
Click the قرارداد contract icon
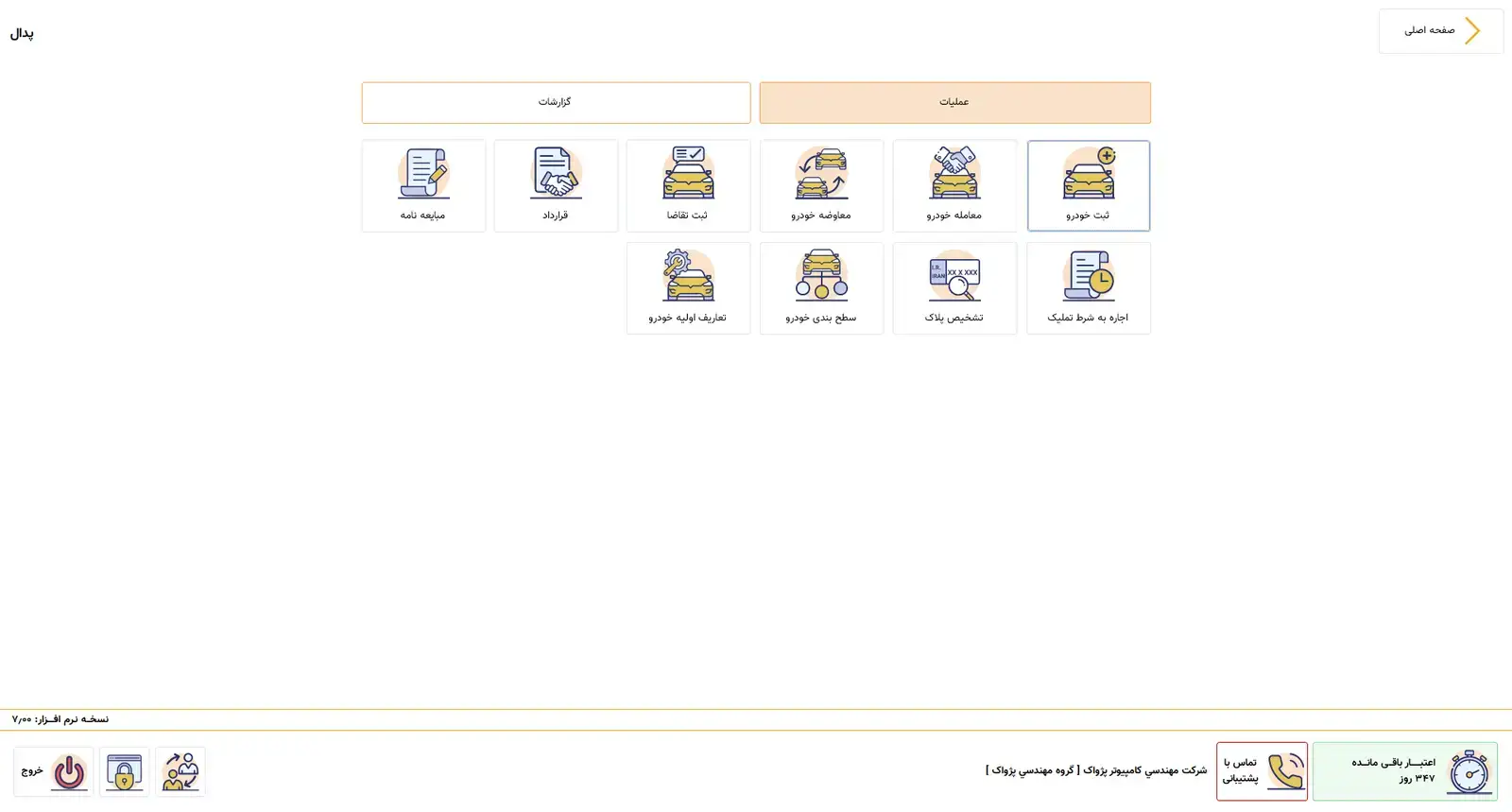point(556,185)
